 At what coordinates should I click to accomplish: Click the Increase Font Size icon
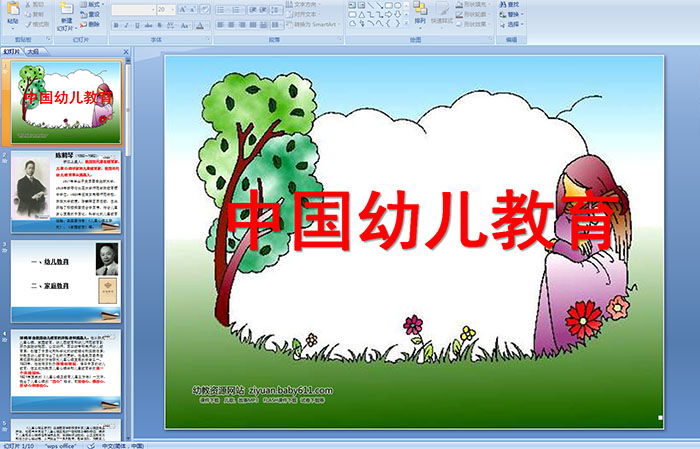[x=183, y=9]
